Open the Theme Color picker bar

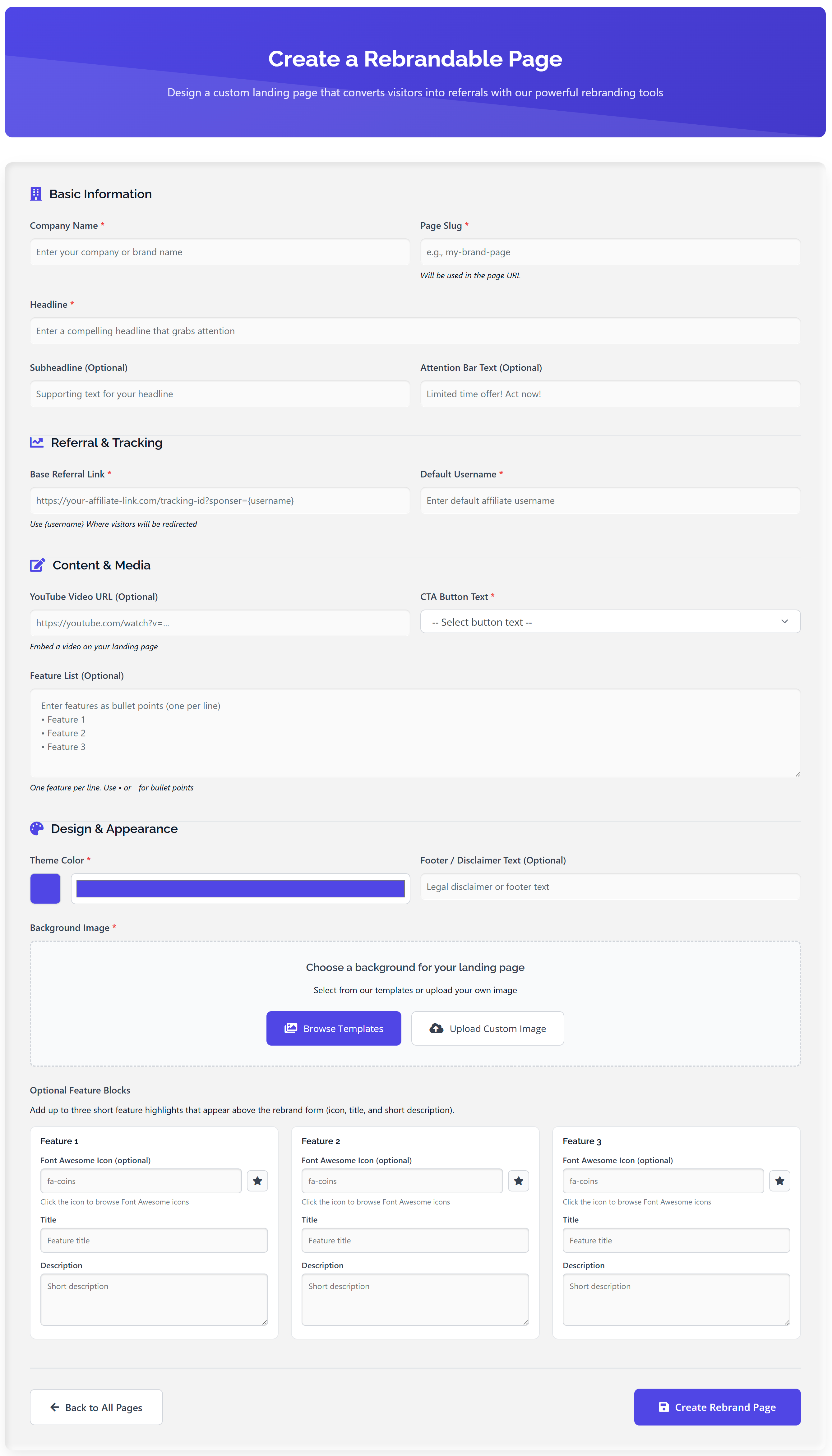click(240, 888)
